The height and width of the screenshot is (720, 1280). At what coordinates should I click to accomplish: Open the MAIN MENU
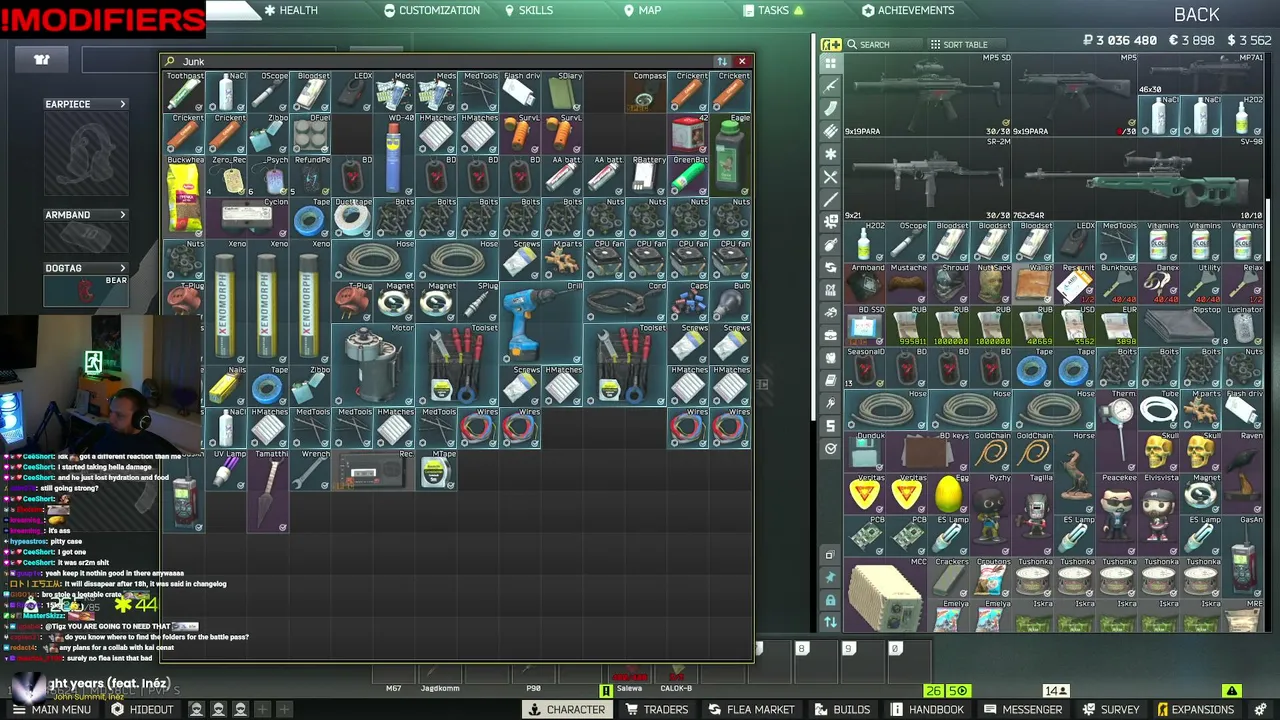pyautogui.click(x=51, y=710)
